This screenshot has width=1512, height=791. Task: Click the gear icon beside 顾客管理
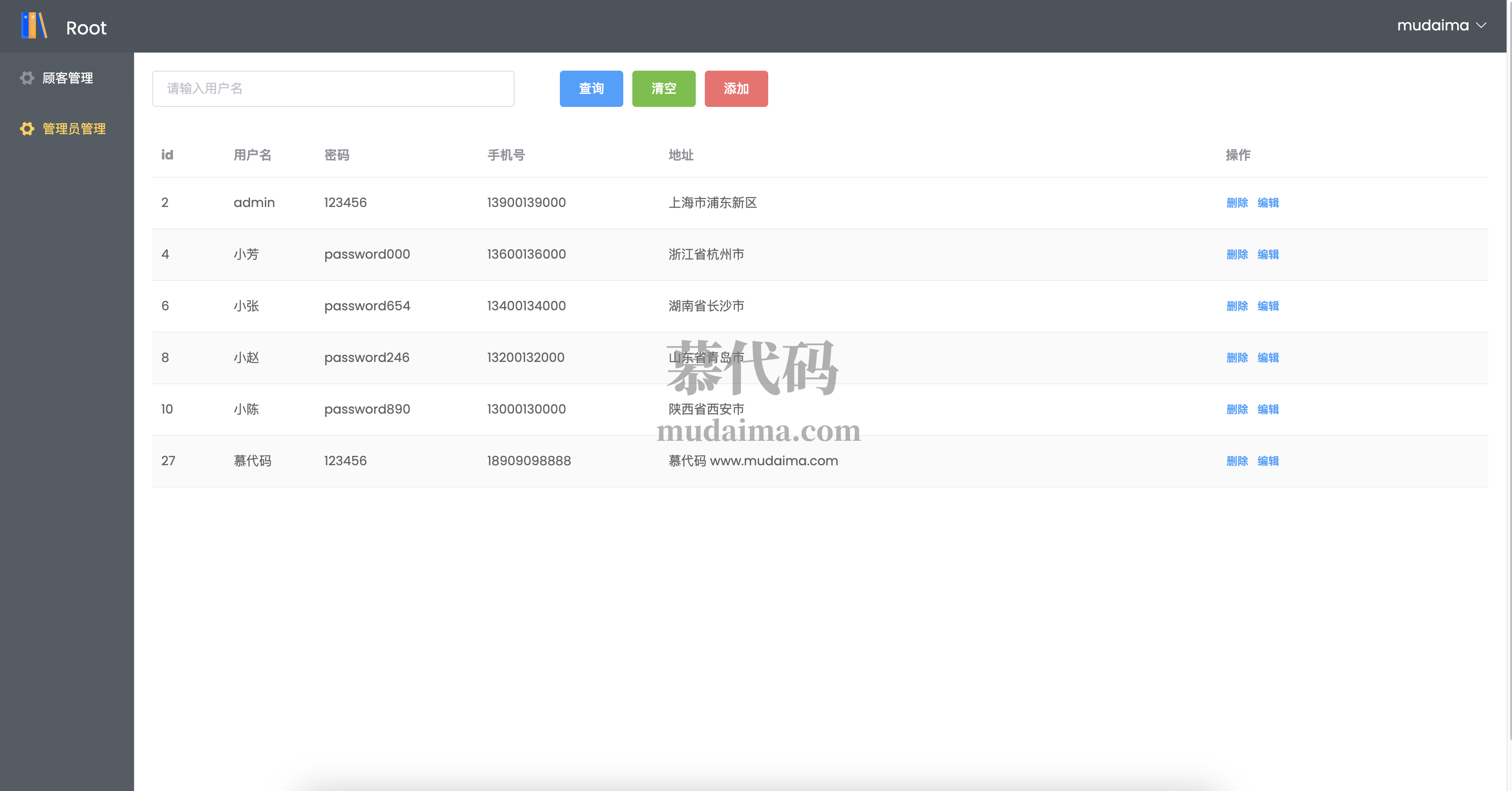point(27,78)
